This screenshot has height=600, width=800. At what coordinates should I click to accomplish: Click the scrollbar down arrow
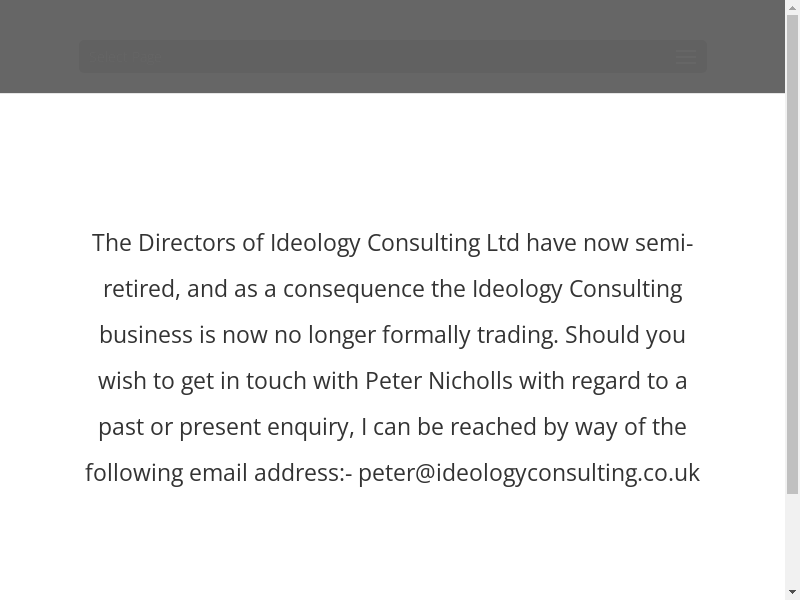(792, 592)
